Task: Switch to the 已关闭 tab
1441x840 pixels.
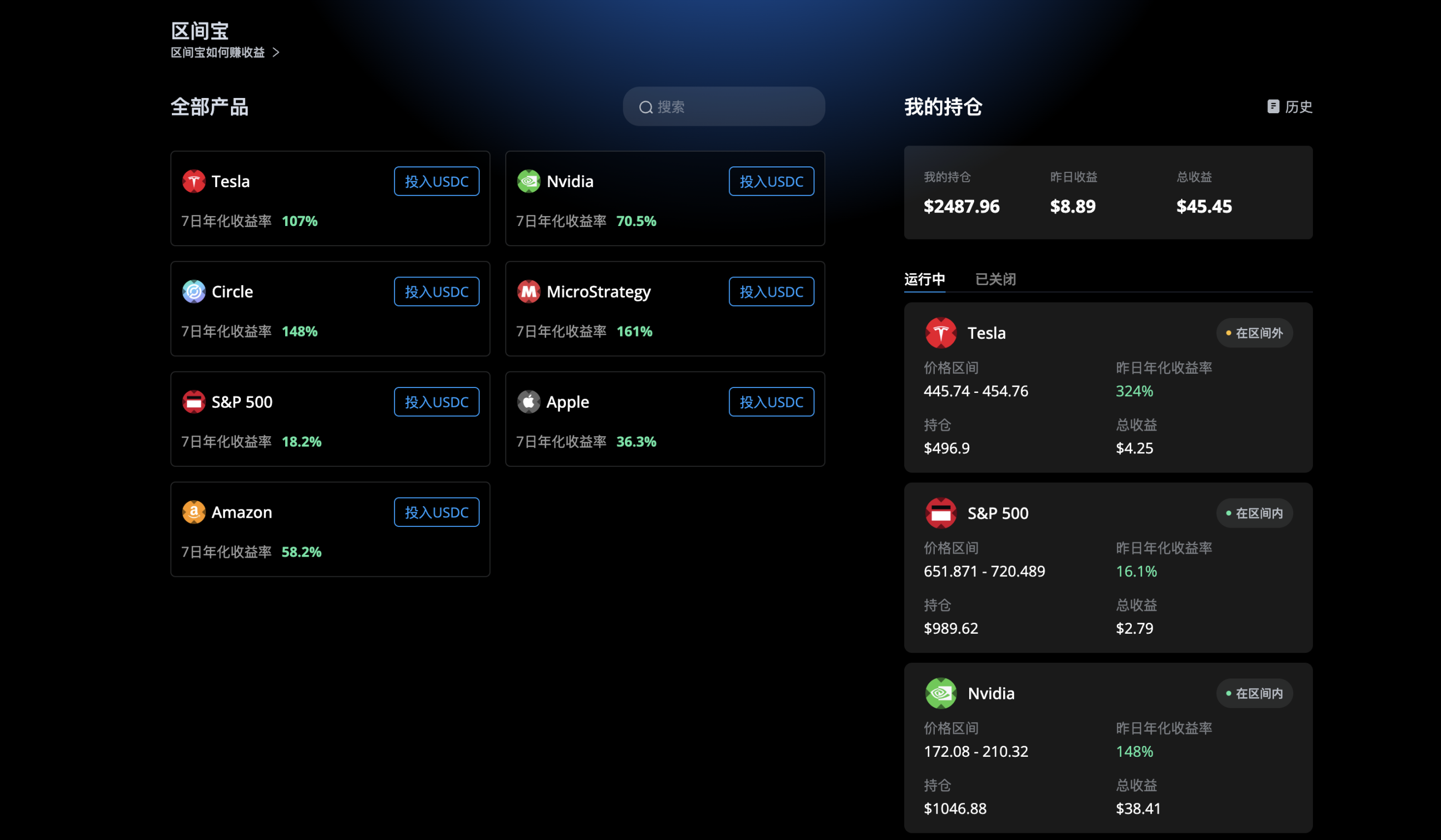Action: coord(995,279)
